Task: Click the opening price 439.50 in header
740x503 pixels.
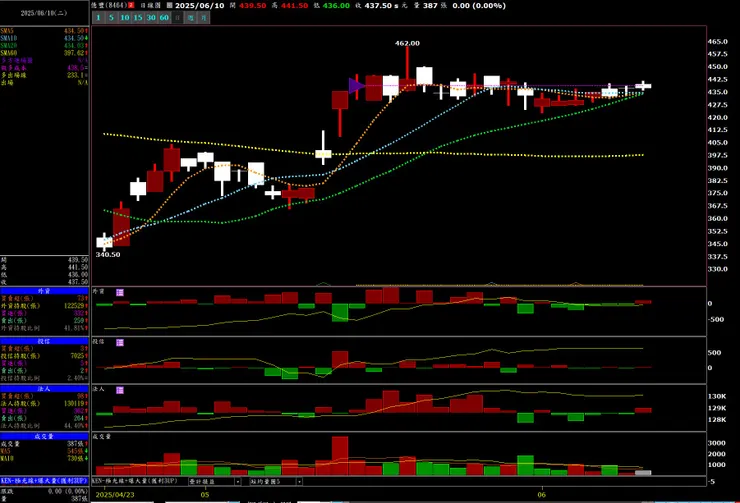Action: pyautogui.click(x=252, y=6)
